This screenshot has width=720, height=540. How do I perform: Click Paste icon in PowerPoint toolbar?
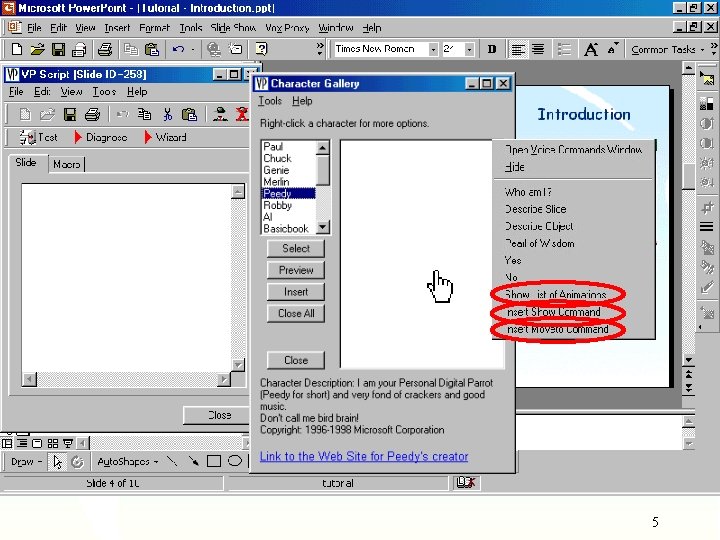152,49
